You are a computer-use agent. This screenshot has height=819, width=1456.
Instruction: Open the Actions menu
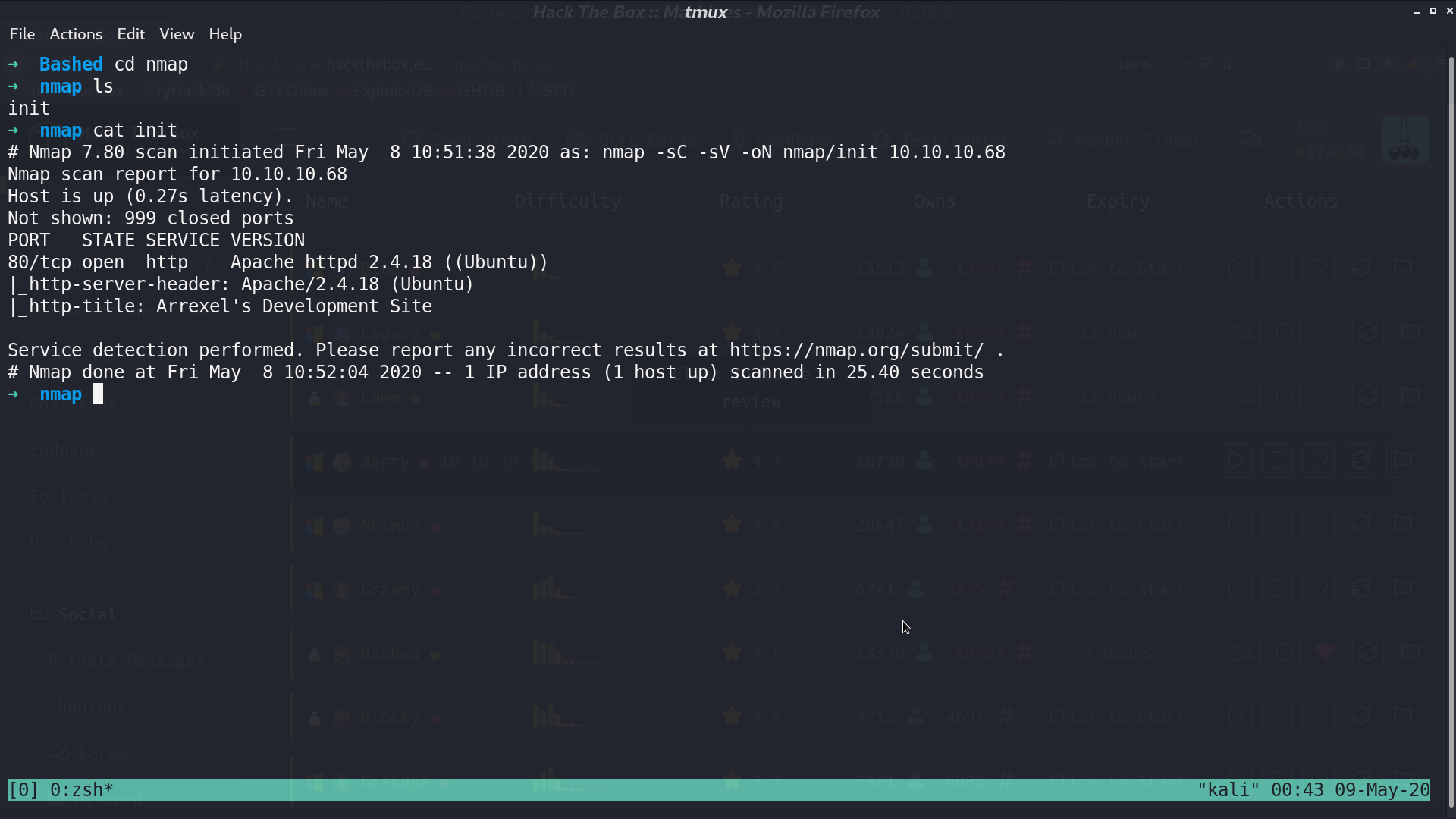pyautogui.click(x=76, y=34)
